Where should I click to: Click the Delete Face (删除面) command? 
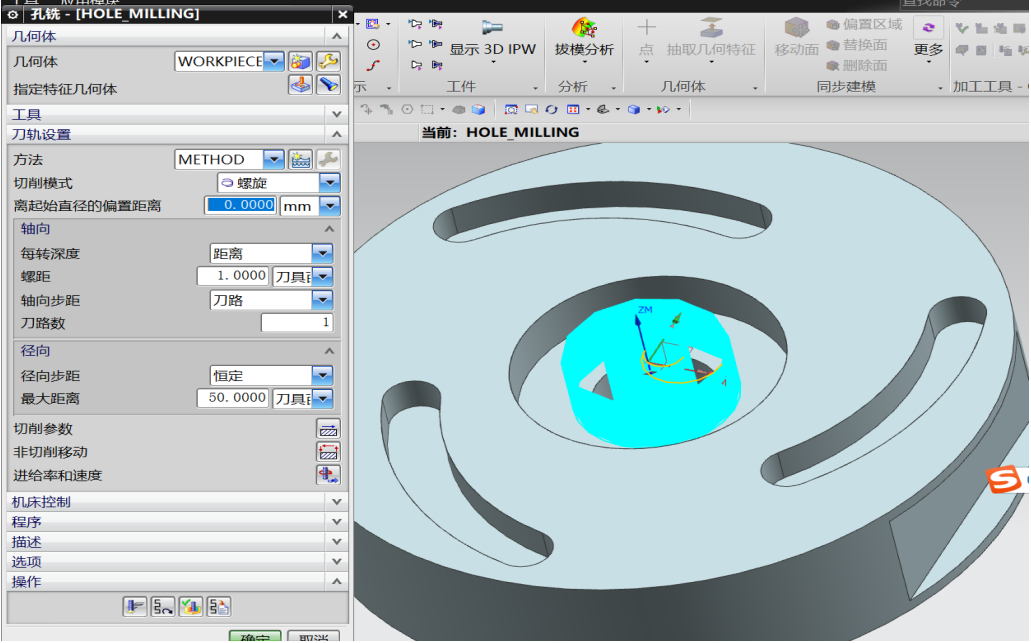coord(857,65)
